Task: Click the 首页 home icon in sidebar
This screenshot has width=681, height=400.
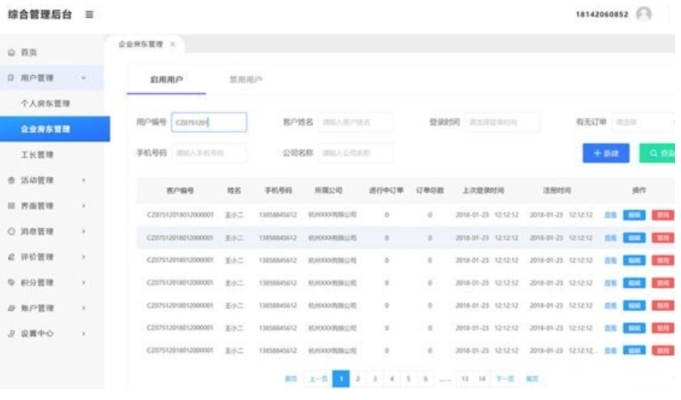Action: 11,52
